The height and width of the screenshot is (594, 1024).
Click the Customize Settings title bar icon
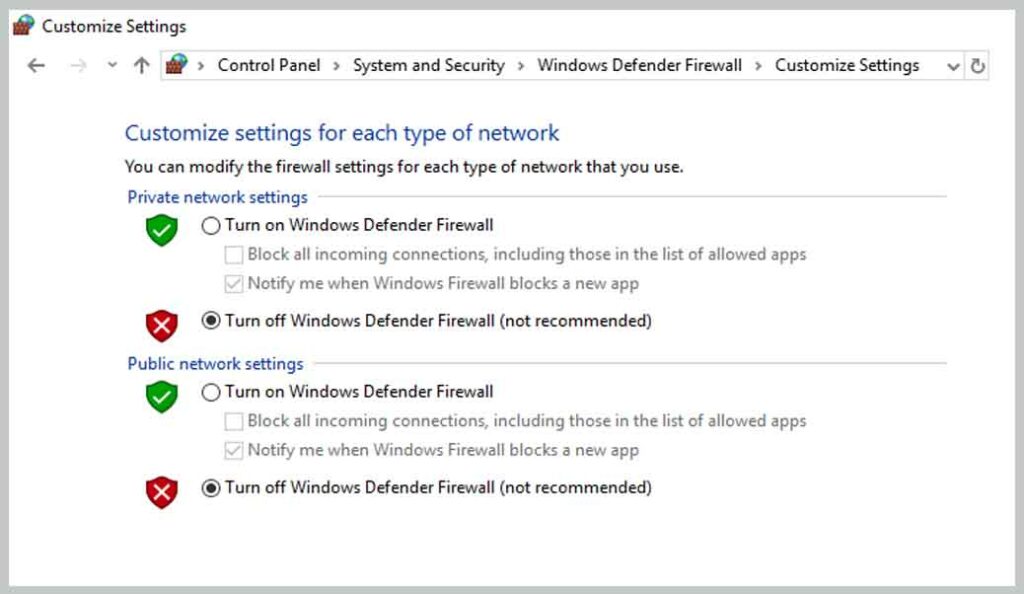pyautogui.click(x=22, y=25)
